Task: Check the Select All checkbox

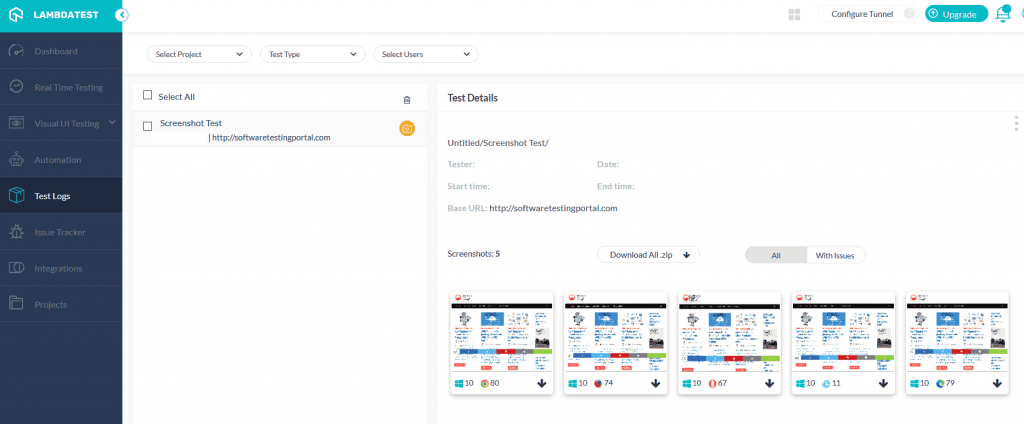Action: (148, 96)
